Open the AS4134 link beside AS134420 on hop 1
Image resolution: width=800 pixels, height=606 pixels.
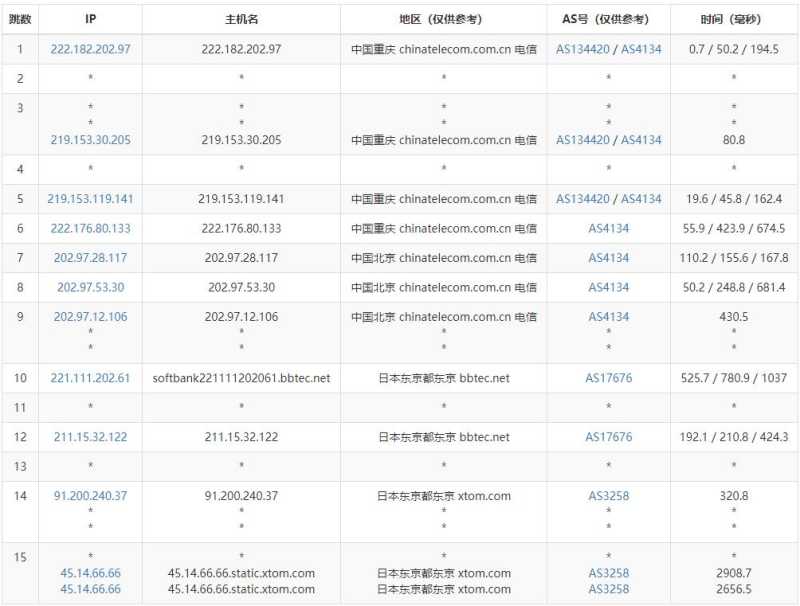click(642, 48)
